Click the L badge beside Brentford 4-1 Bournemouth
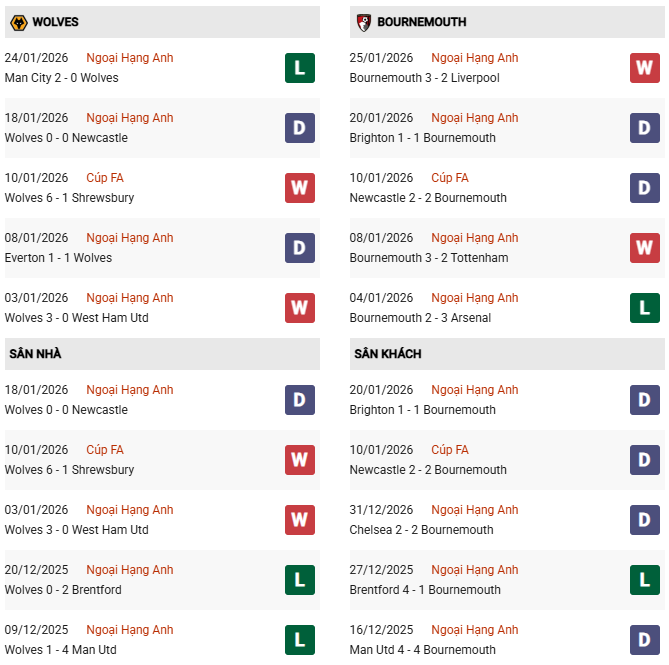 644,580
